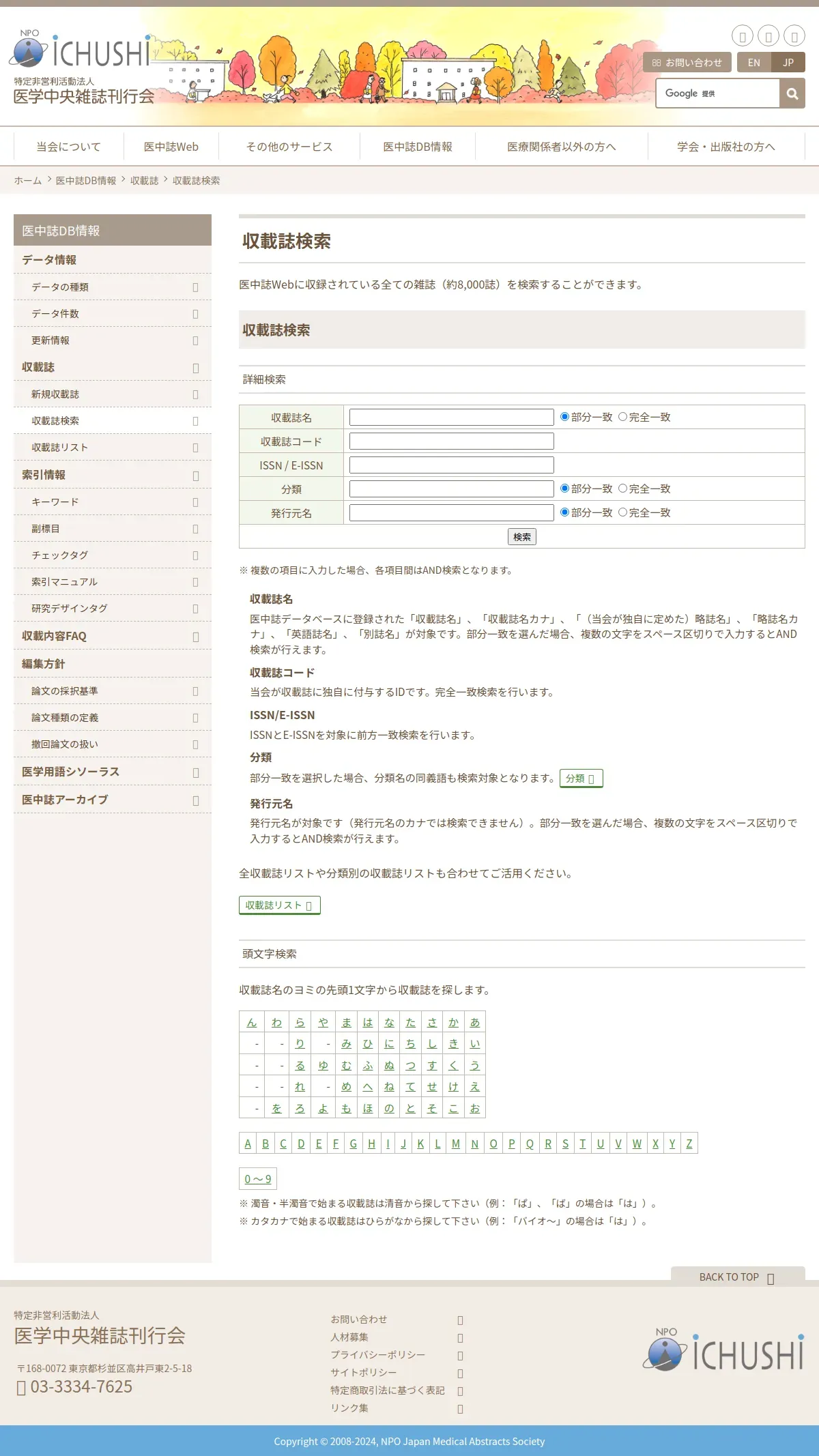
Task: Select 部分一致 for 分類
Action: click(564, 489)
